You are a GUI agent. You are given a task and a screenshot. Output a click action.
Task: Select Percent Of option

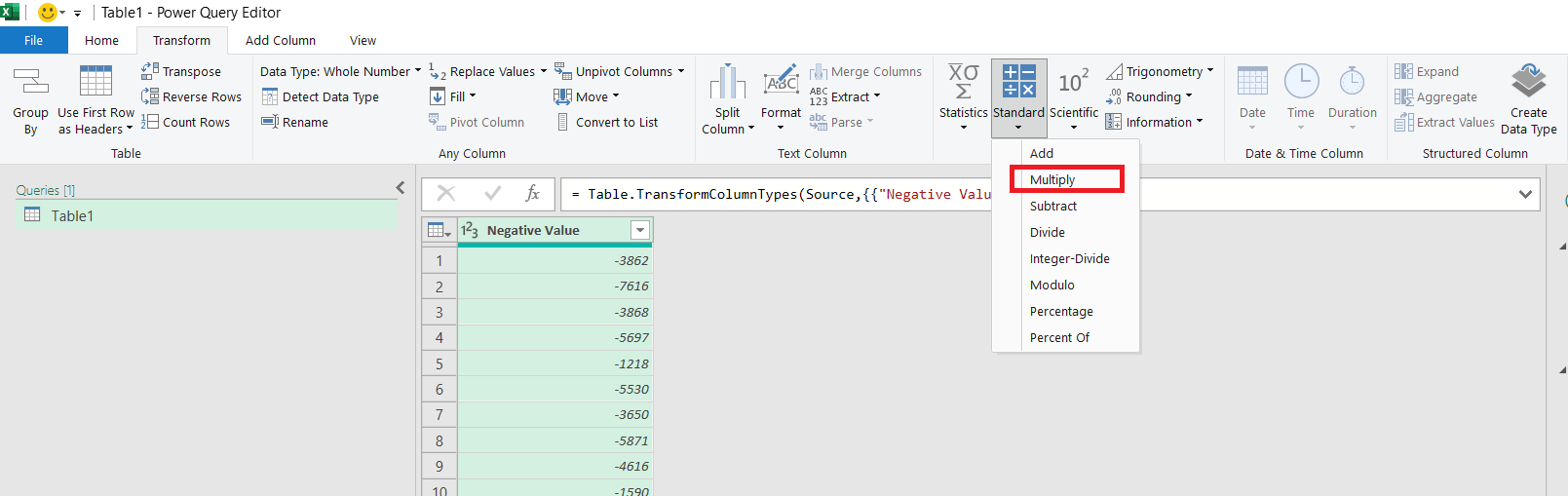[x=1066, y=337]
